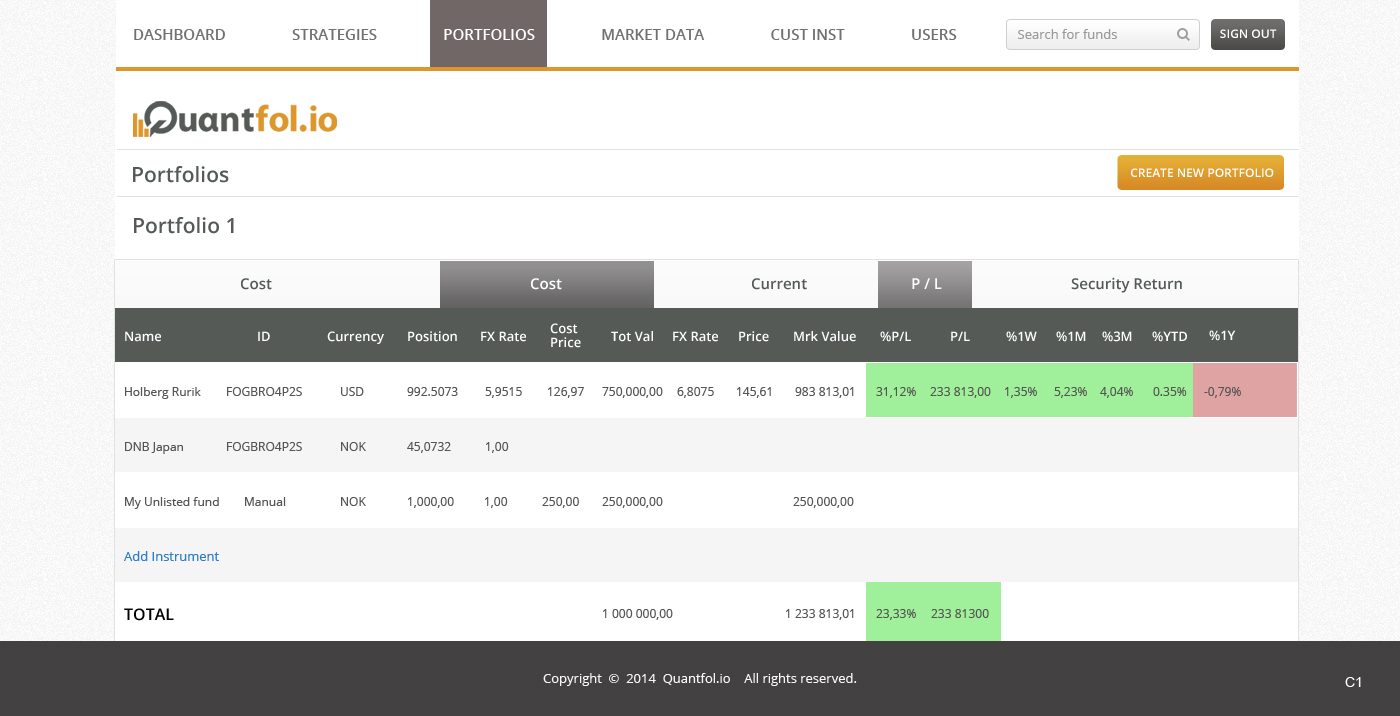Go to Strategies page
The height and width of the screenshot is (716, 1400).
tap(334, 34)
